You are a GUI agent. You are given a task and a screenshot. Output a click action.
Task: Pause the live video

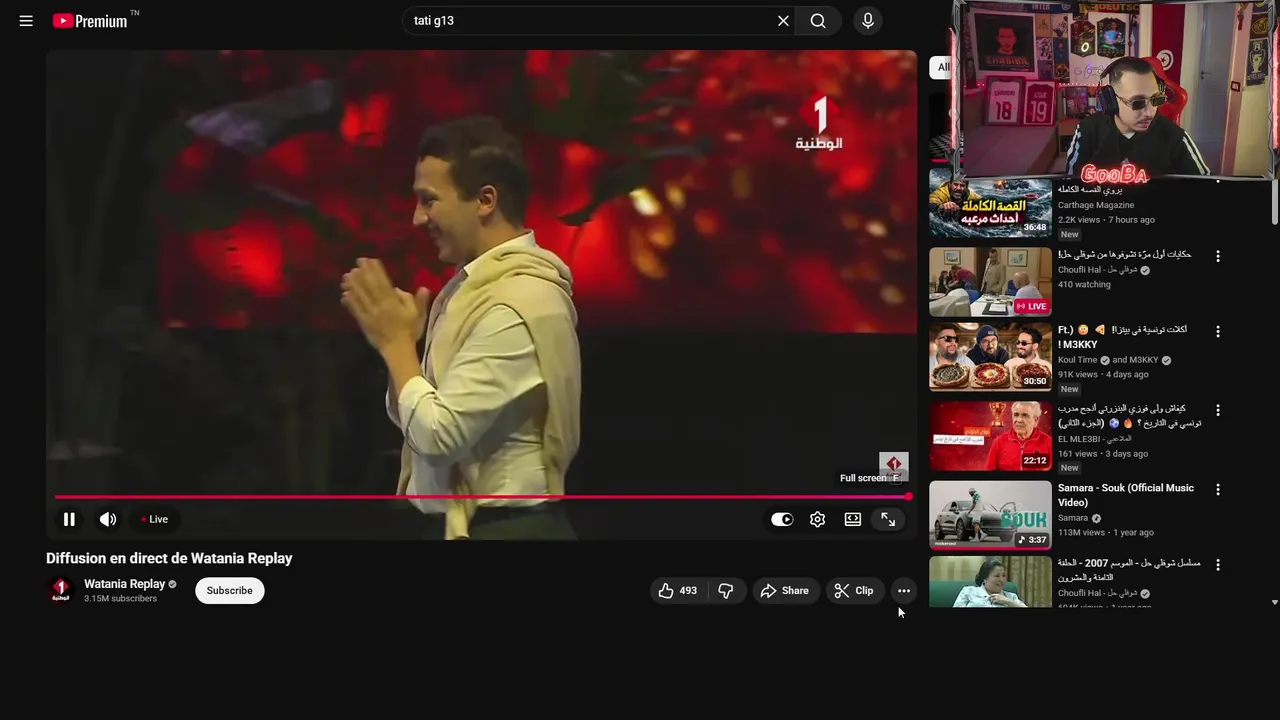69,519
